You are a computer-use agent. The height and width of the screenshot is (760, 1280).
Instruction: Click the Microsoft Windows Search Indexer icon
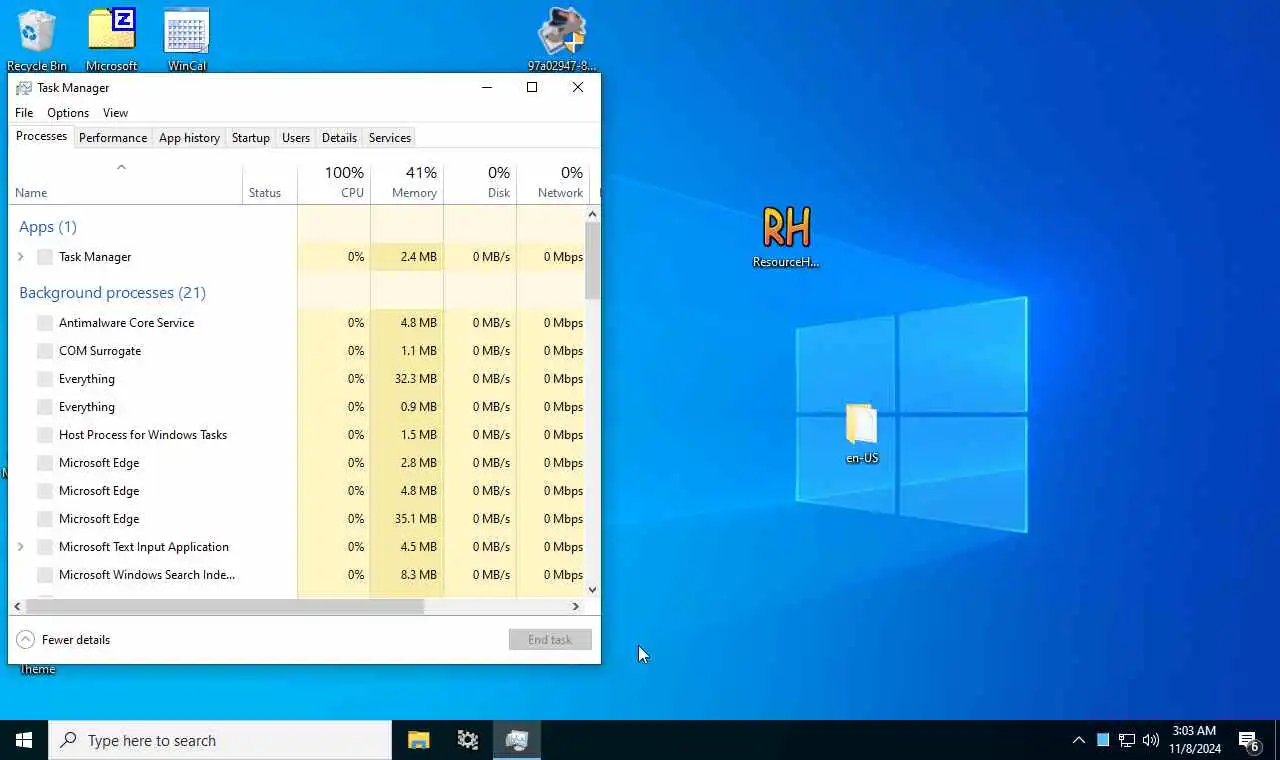(x=44, y=575)
